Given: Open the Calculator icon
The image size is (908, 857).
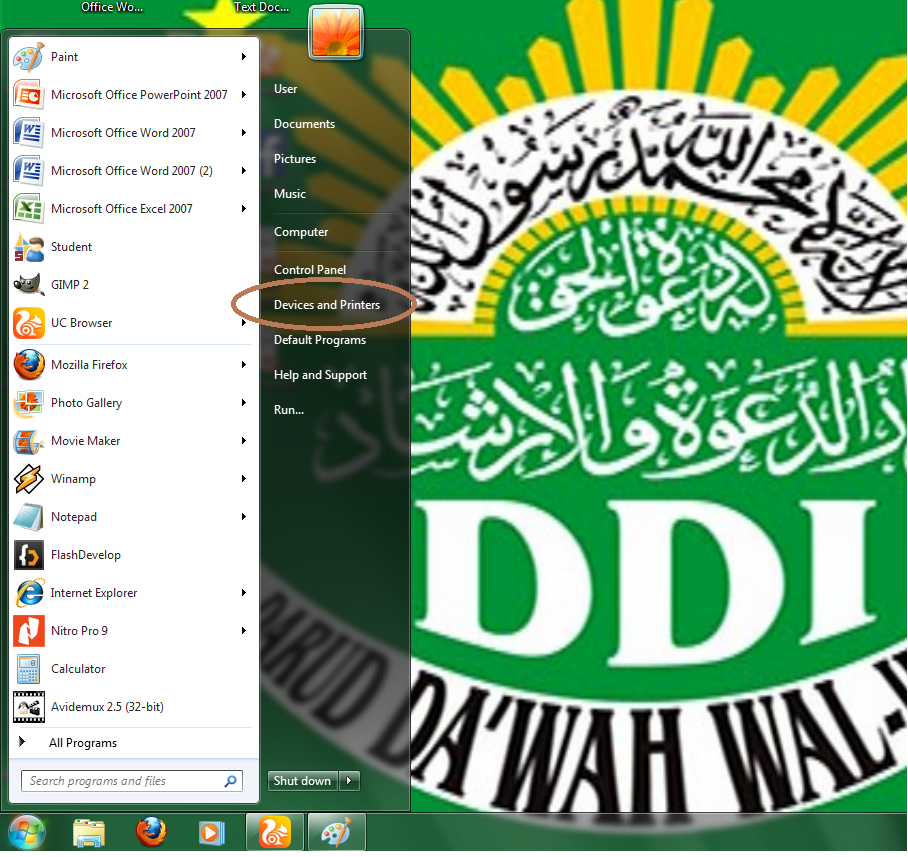Looking at the screenshot, I should [28, 669].
